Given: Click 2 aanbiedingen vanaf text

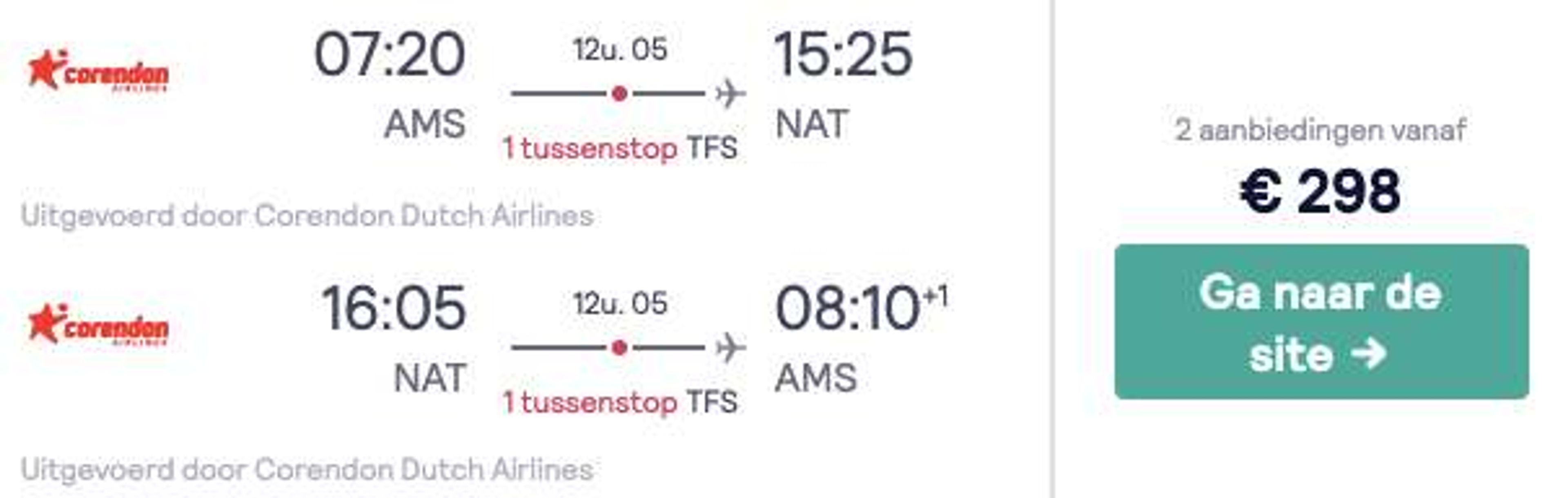Looking at the screenshot, I should (1320, 130).
